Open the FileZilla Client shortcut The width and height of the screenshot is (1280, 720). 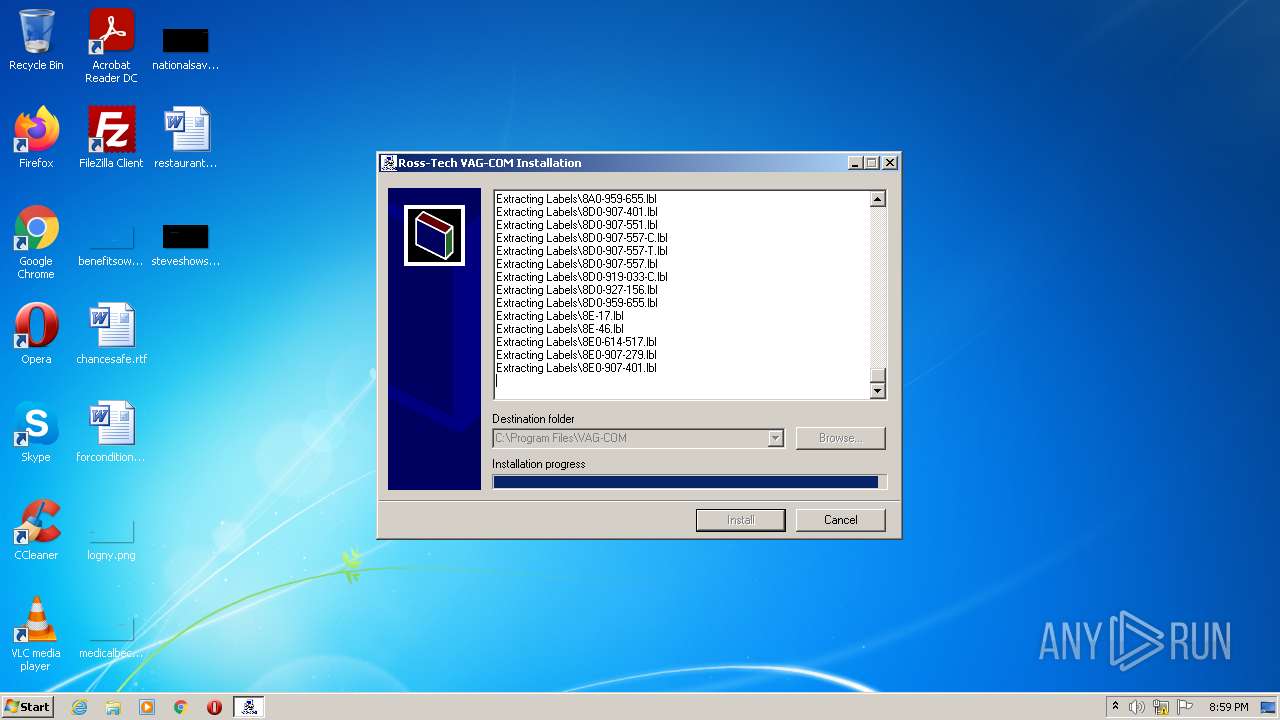[111, 138]
